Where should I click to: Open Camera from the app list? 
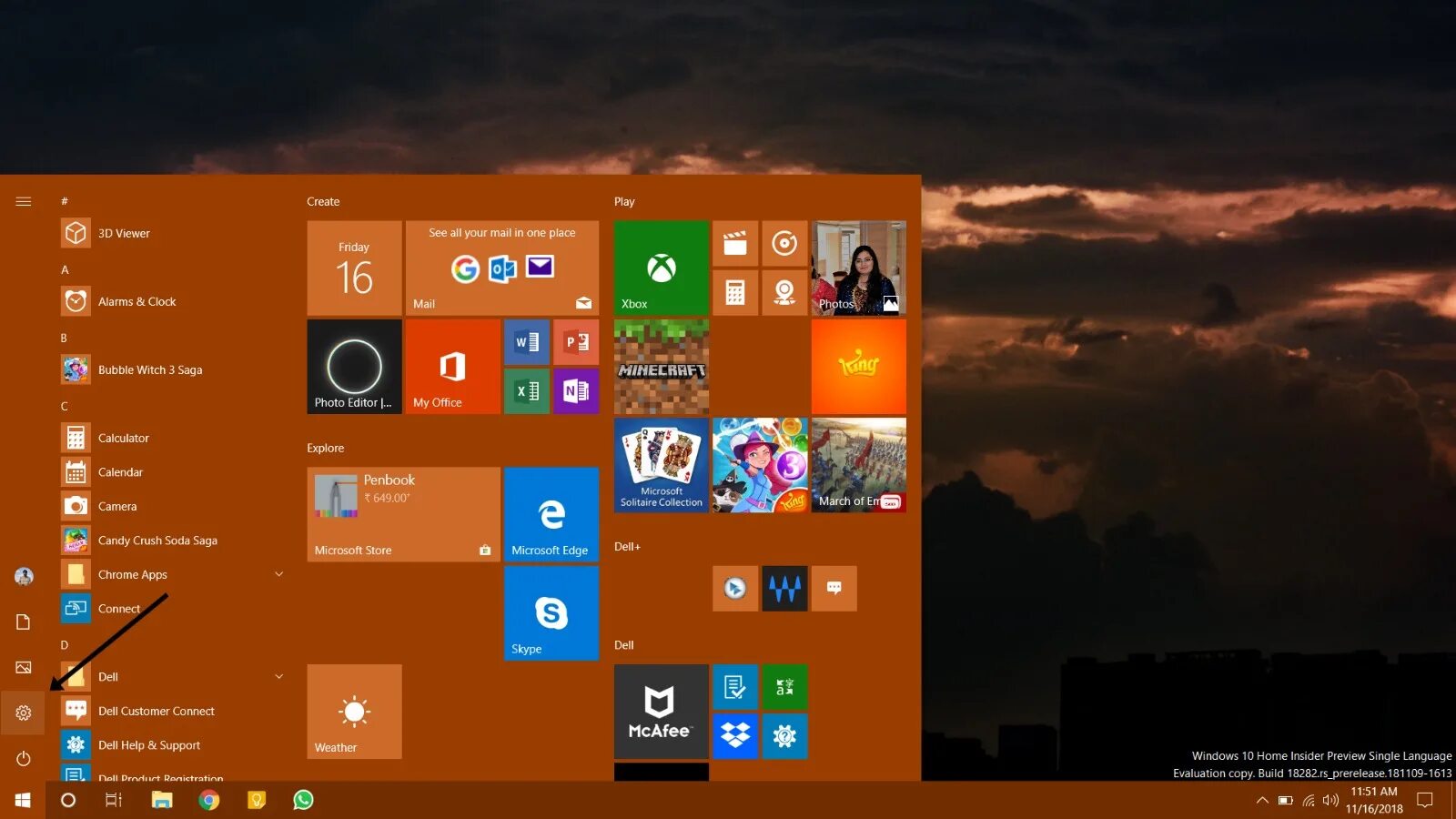pos(174,506)
